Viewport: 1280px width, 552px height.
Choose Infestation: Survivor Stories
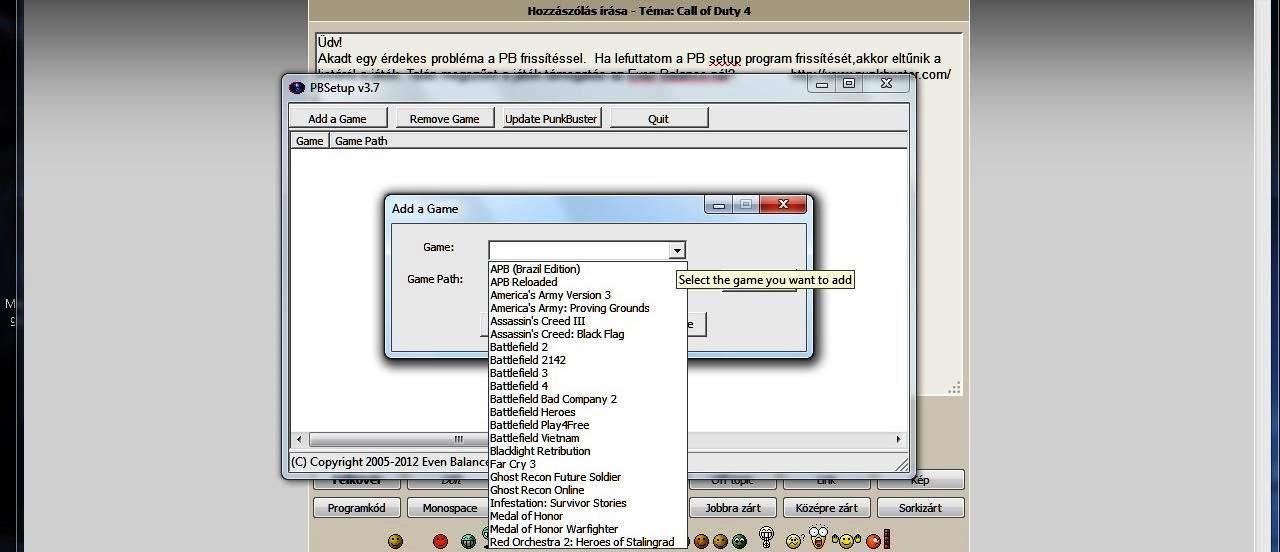pos(587,503)
